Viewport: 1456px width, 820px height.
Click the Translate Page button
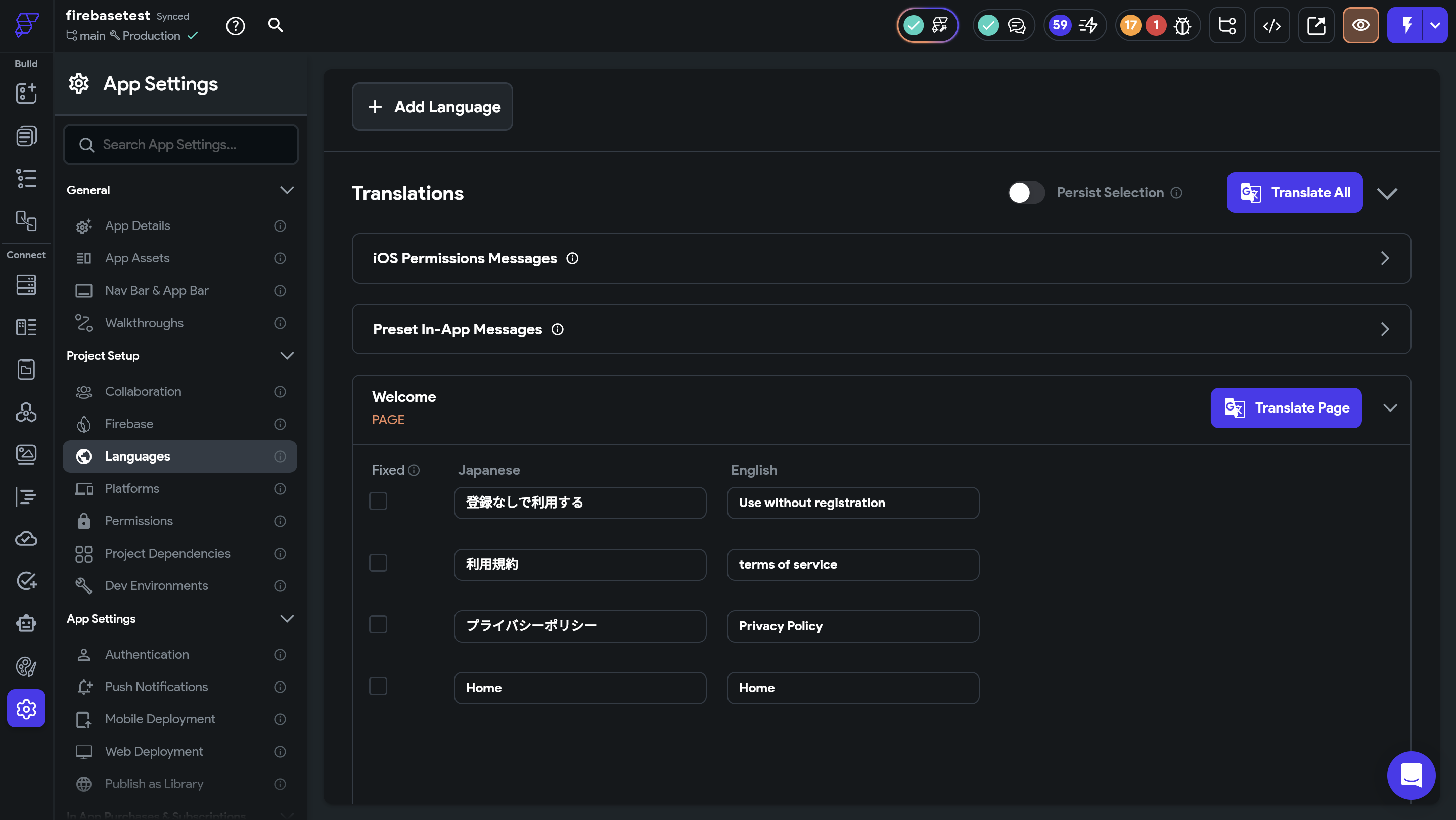(1285, 408)
